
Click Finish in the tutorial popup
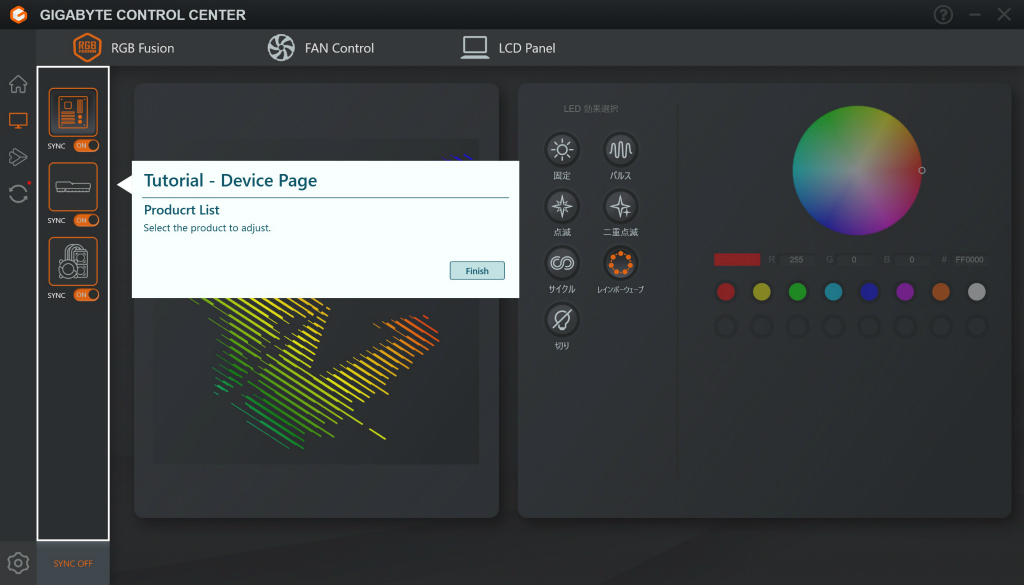pos(477,270)
